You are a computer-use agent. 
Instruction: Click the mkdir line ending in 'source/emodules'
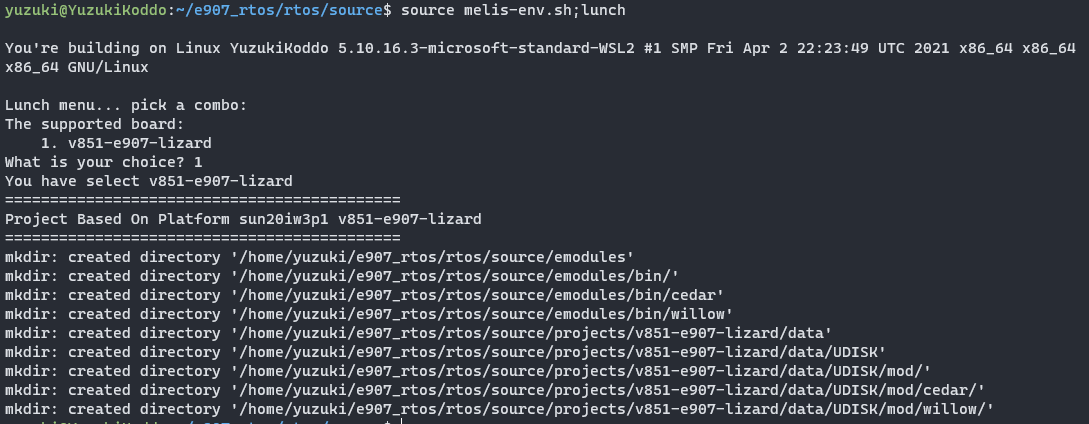coord(319,257)
